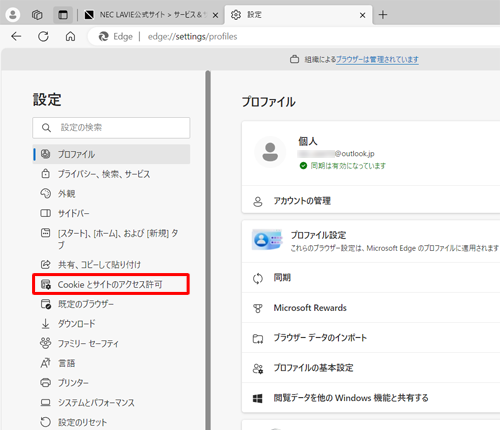Open 共有、コピーして貼り付け settings
The width and height of the screenshot is (500, 430).
111,265
